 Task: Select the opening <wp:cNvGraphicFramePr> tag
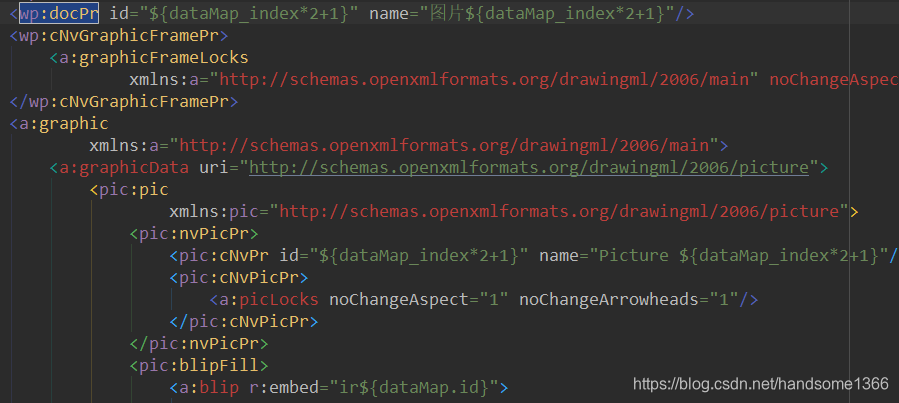click(119, 36)
